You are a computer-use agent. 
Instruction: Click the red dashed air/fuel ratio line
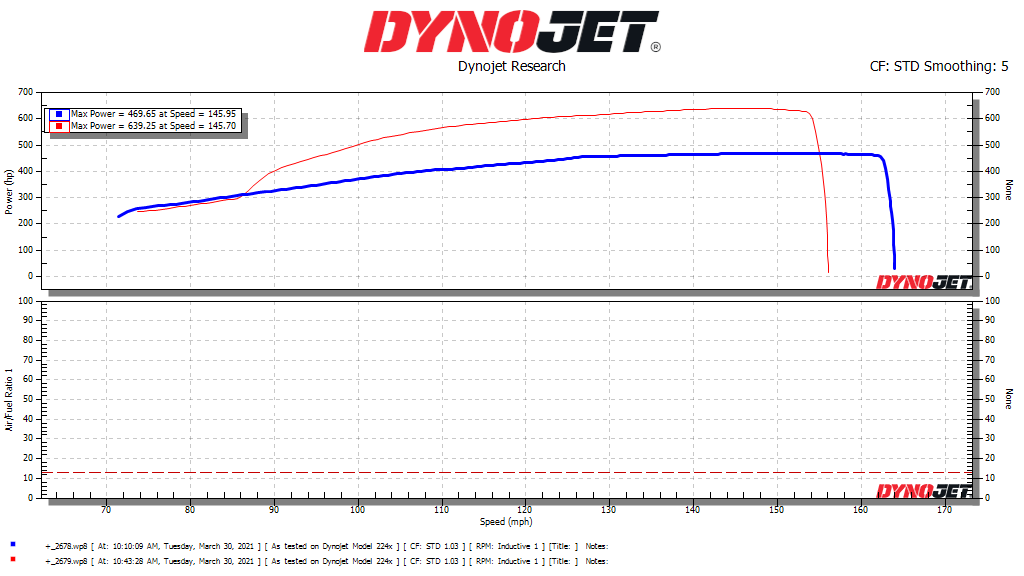click(507, 472)
